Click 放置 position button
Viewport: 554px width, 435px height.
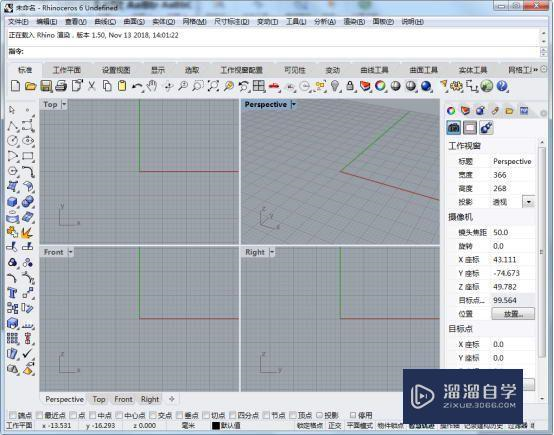[x=513, y=314]
